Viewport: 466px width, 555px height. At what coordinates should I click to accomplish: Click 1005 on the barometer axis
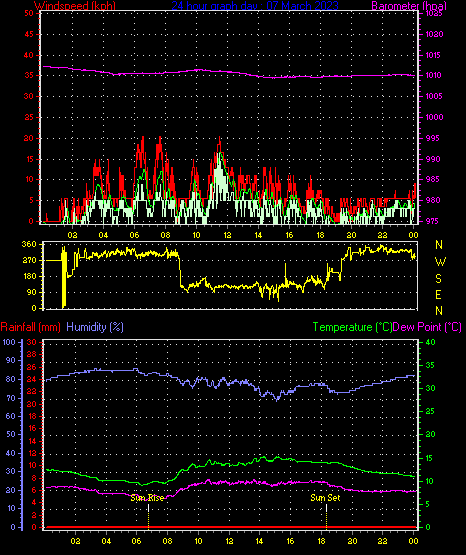tap(434, 96)
